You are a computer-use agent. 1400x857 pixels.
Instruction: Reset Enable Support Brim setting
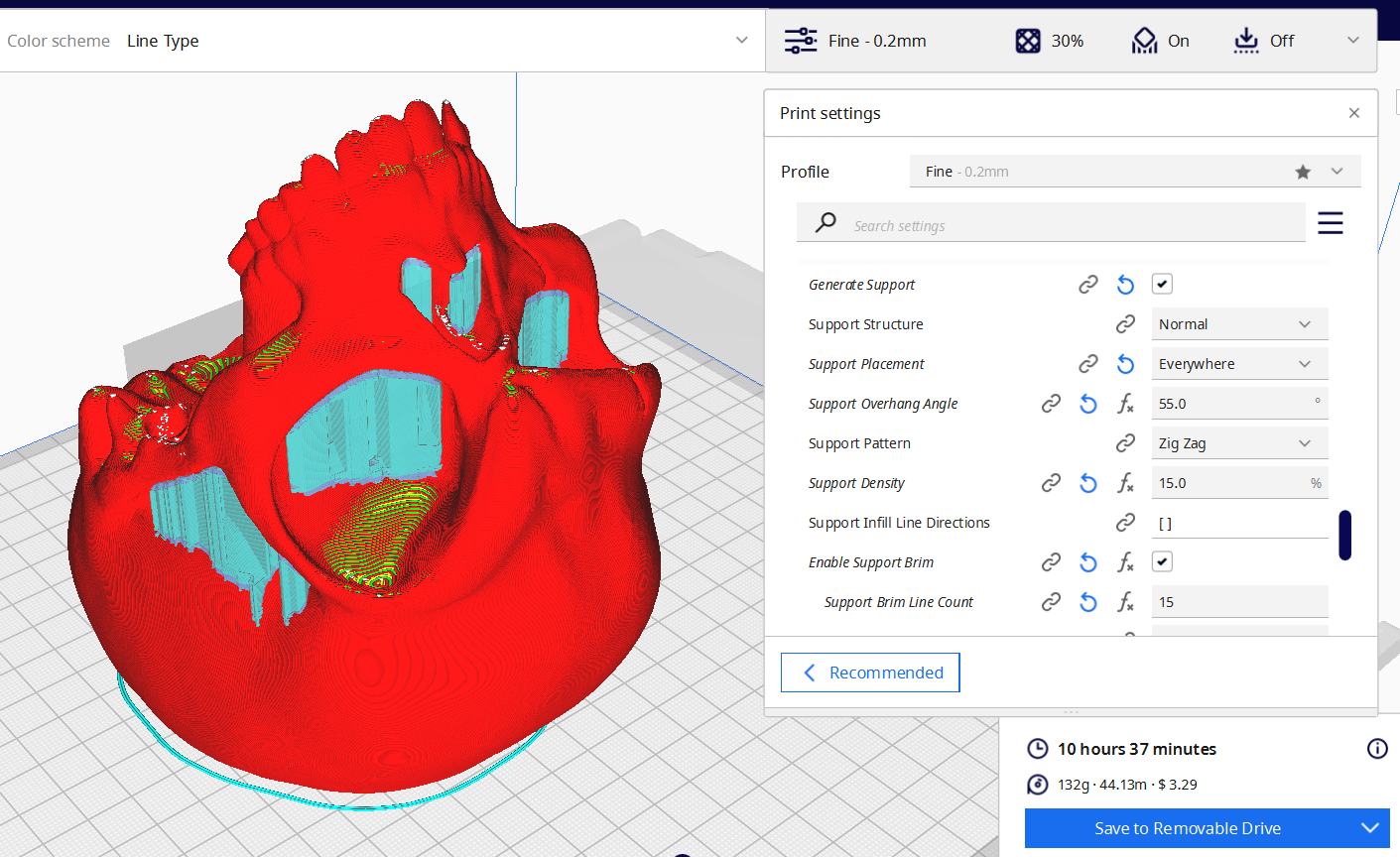pyautogui.click(x=1088, y=562)
